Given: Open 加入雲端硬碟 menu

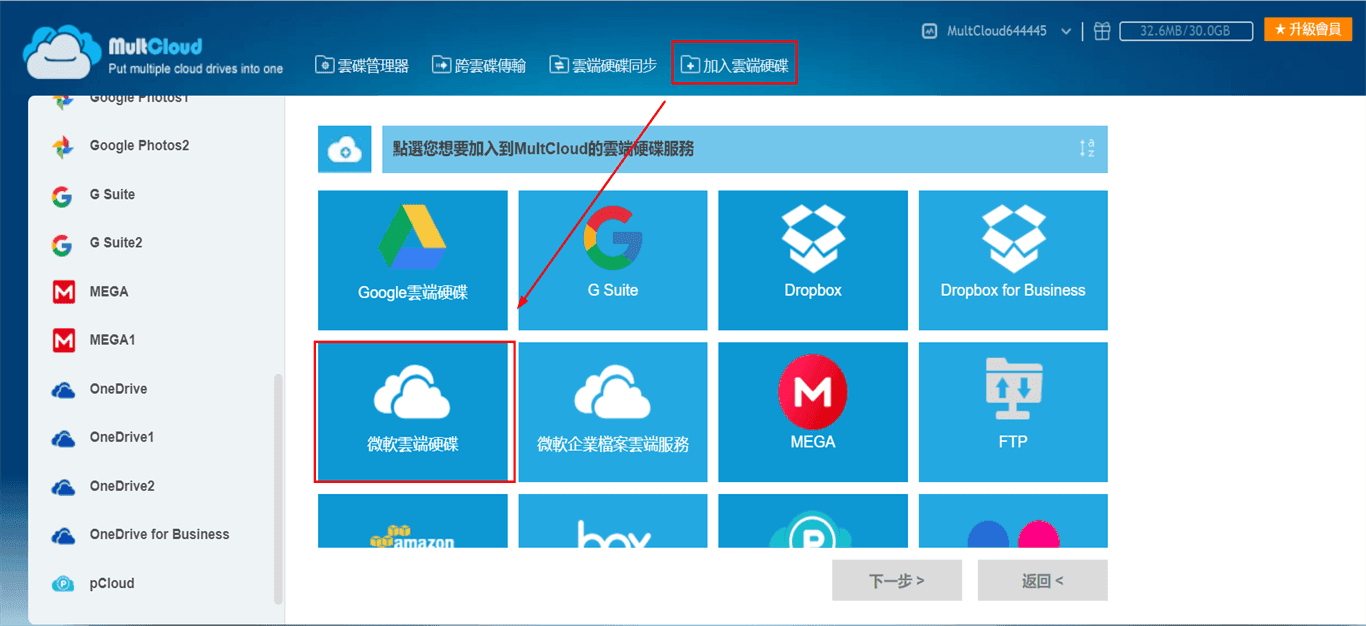Looking at the screenshot, I should pos(734,65).
